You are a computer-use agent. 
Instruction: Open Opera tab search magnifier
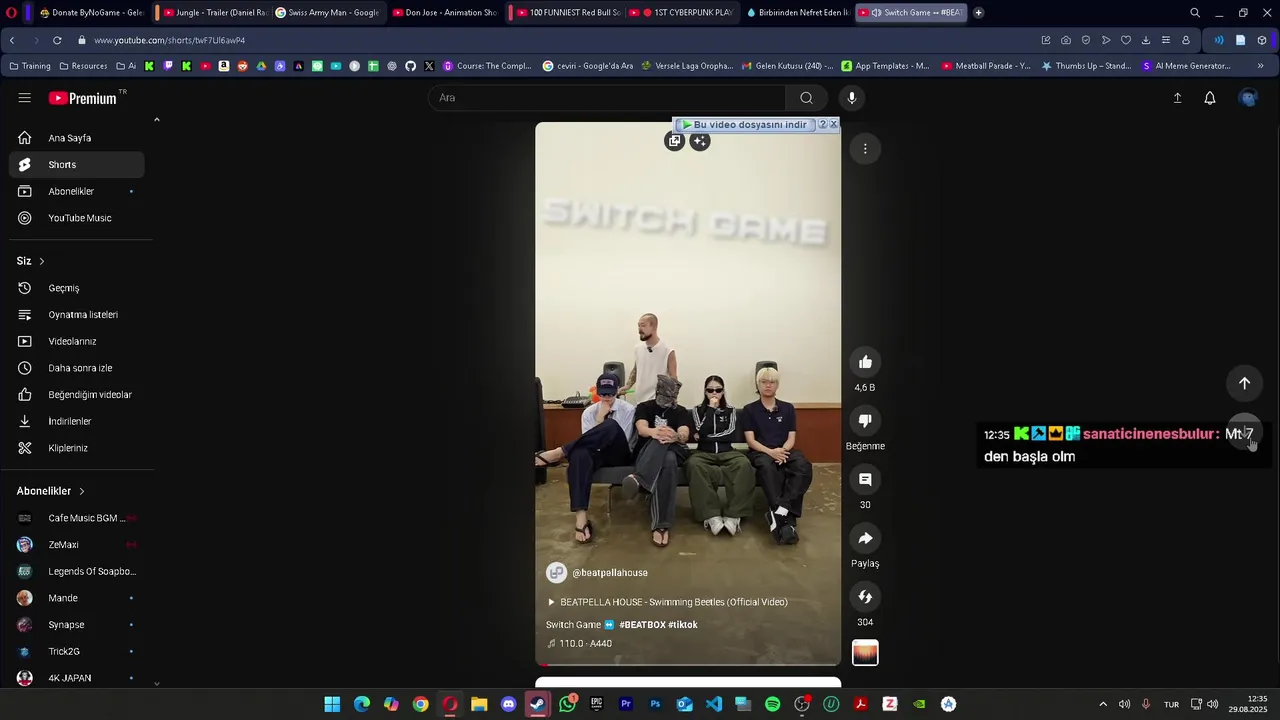pos(1195,13)
